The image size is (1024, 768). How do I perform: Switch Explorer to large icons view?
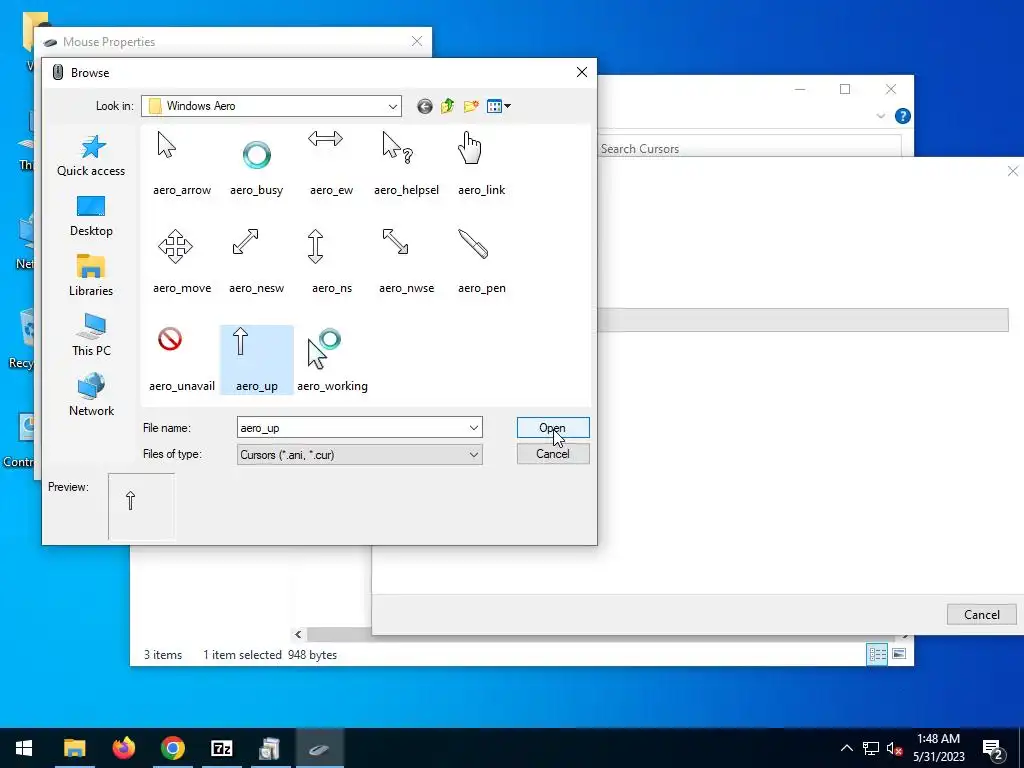click(x=899, y=654)
